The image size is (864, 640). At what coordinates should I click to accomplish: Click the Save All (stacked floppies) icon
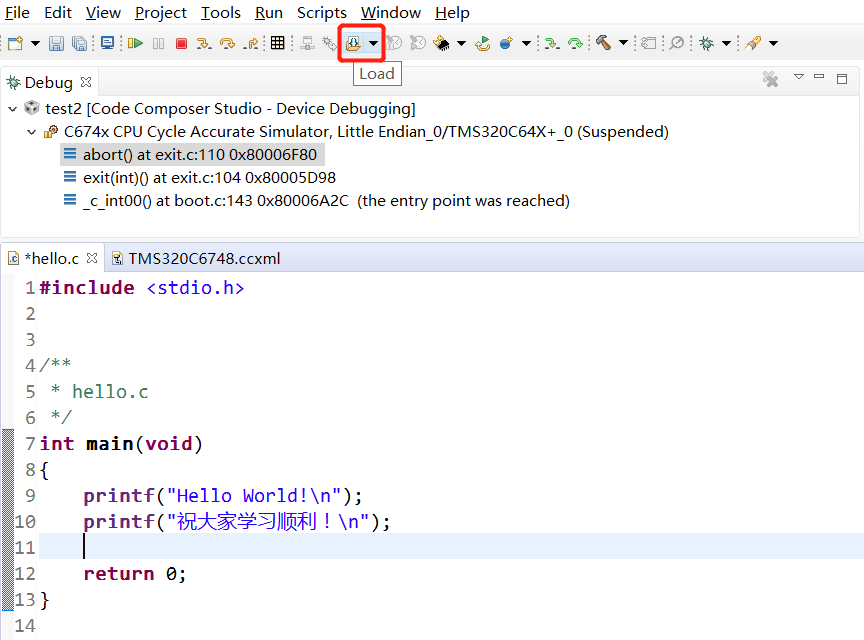79,43
